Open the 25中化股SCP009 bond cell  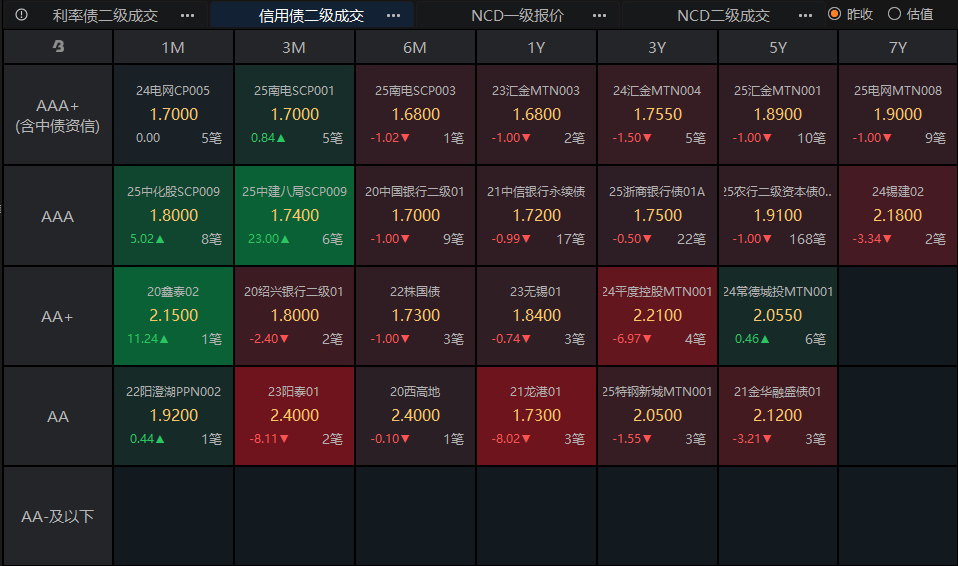[173, 216]
